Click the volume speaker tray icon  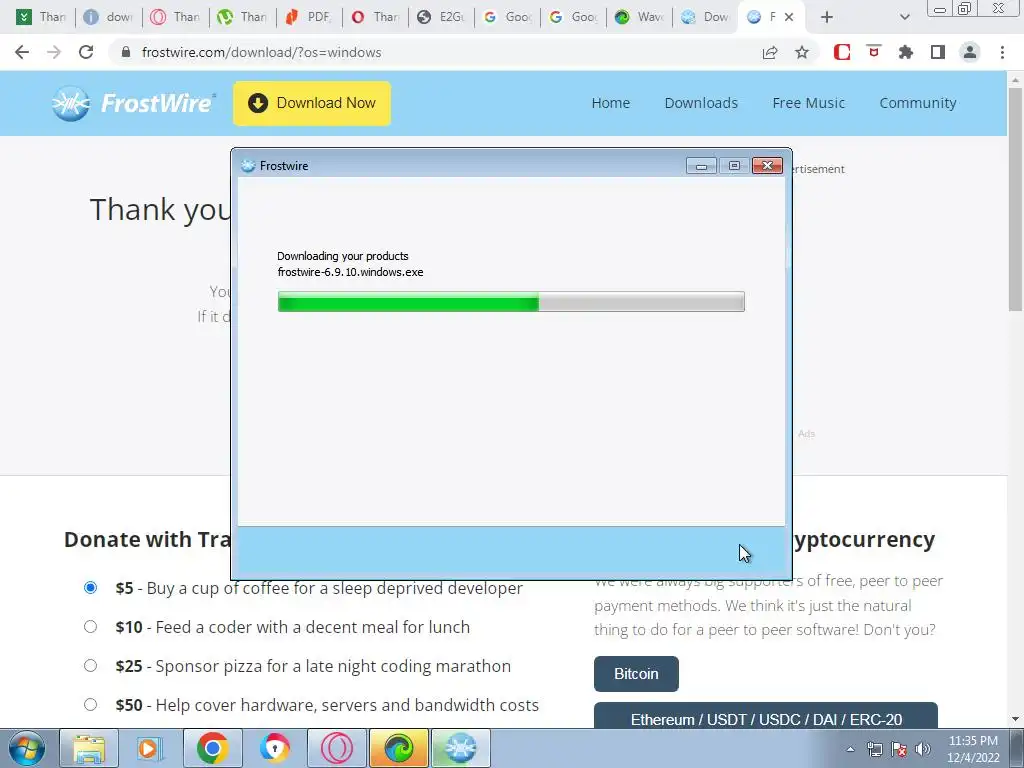coord(923,749)
